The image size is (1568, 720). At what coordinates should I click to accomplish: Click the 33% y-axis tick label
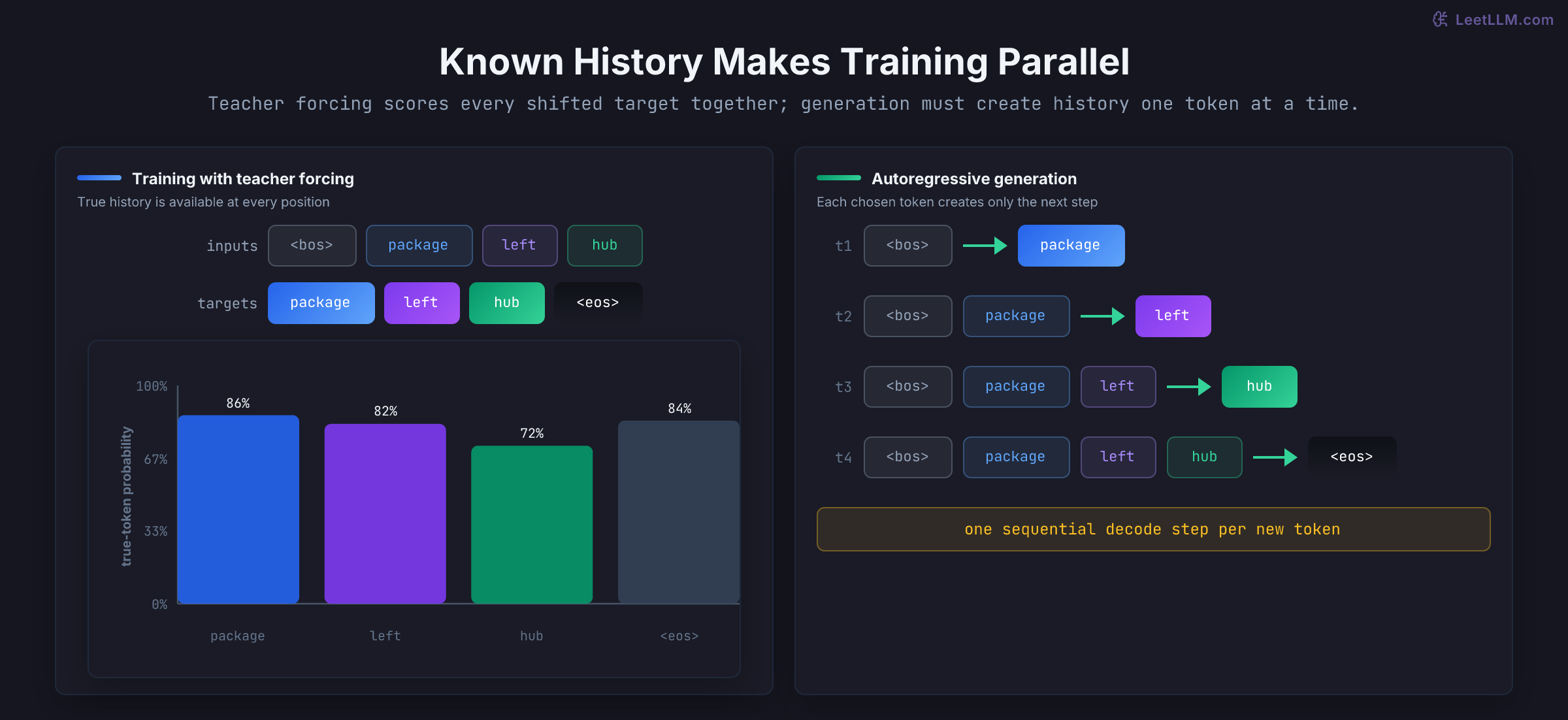point(155,531)
